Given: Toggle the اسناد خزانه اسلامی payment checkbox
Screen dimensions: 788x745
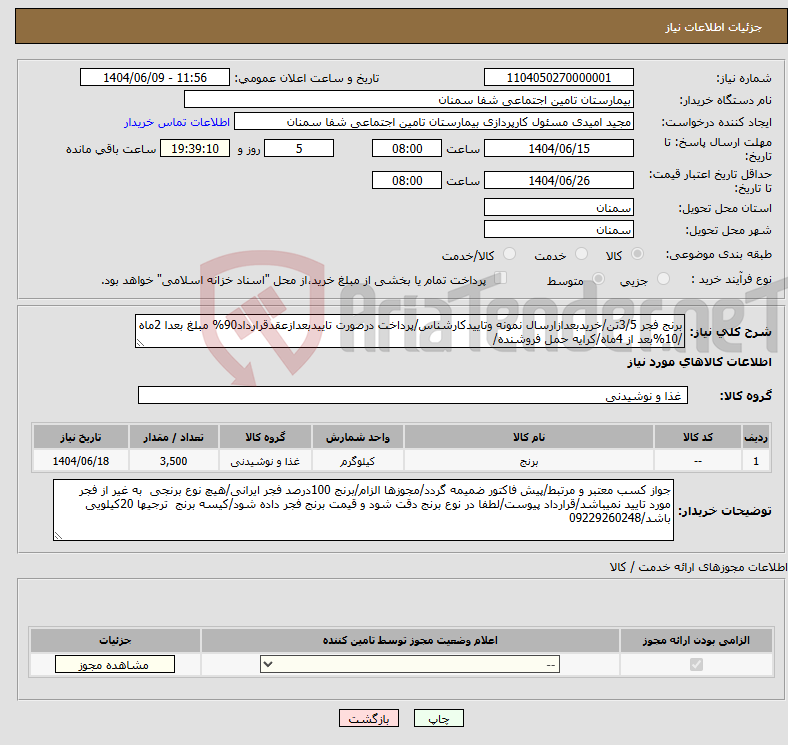Looking at the screenshot, I should [x=502, y=280].
